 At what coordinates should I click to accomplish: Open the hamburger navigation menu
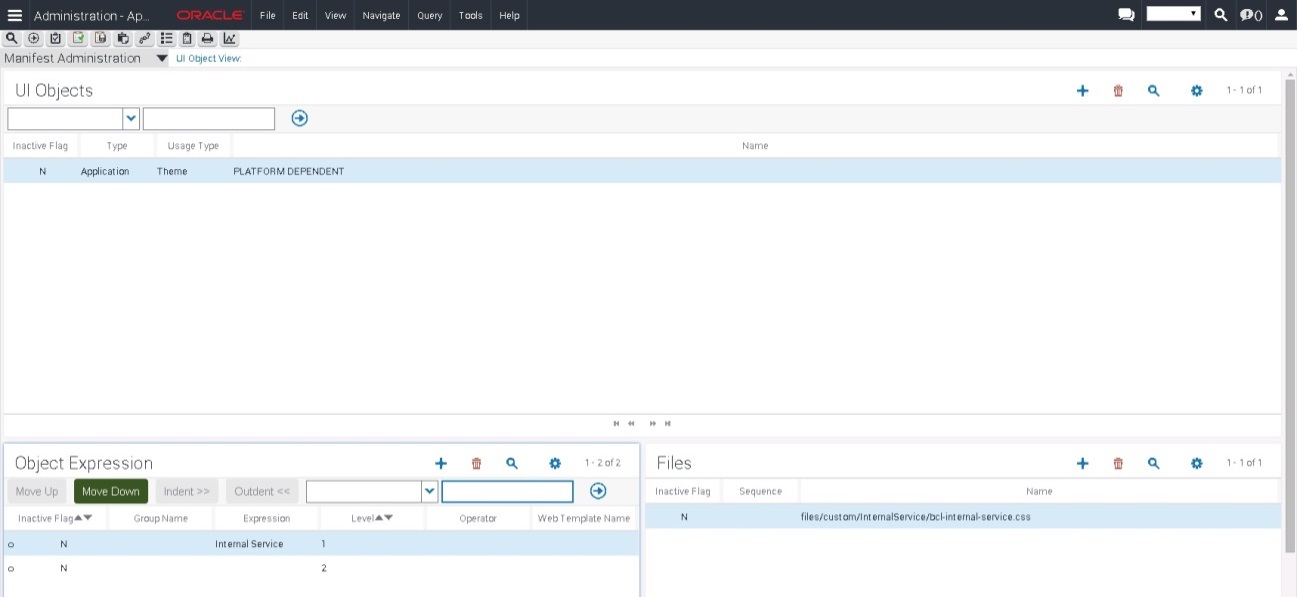pyautogui.click(x=15, y=15)
